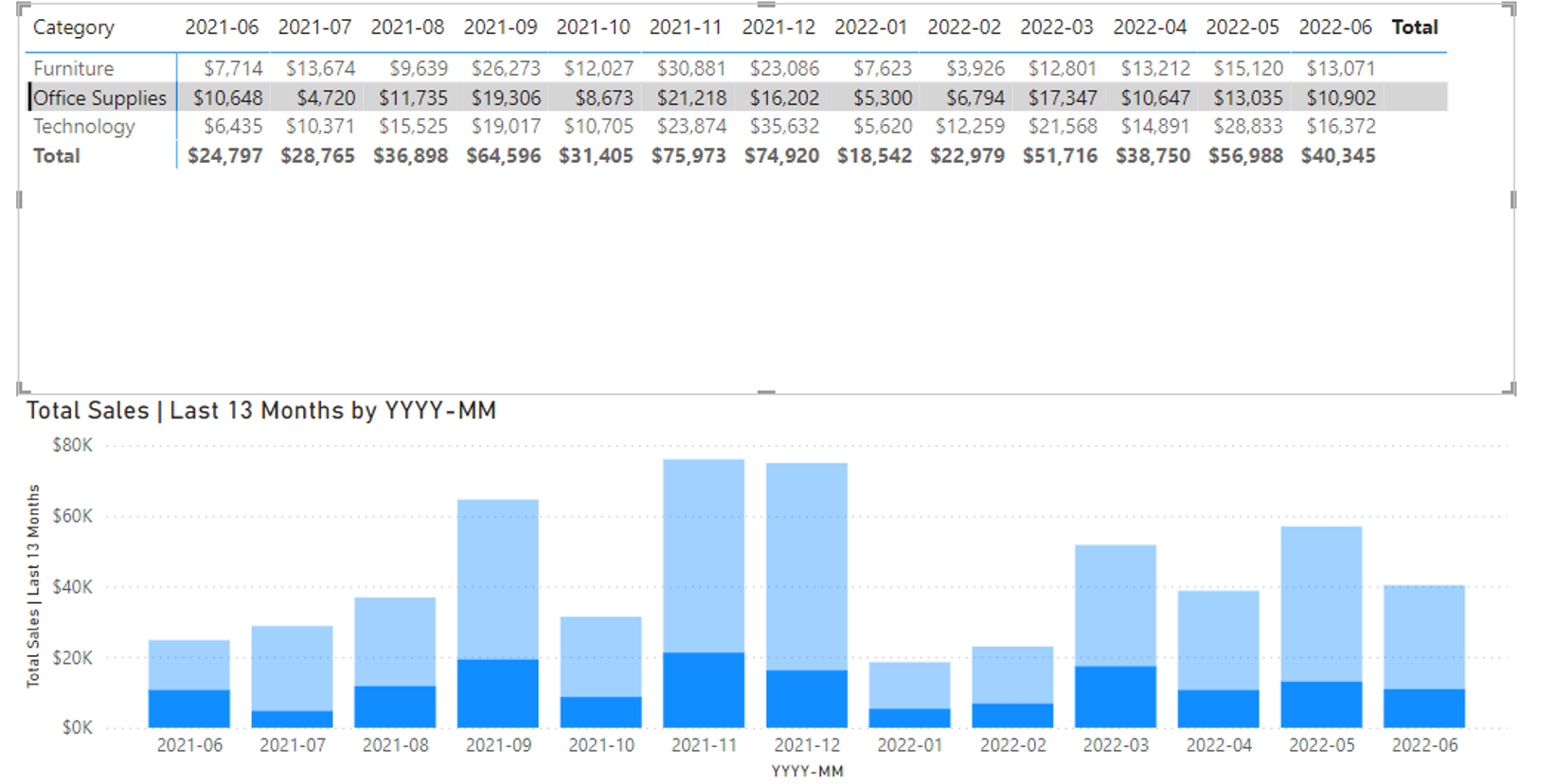This screenshot has height=784, width=1555.
Task: Click the y-axis title Total Sales Last 13 Months
Action: pyautogui.click(x=33, y=586)
